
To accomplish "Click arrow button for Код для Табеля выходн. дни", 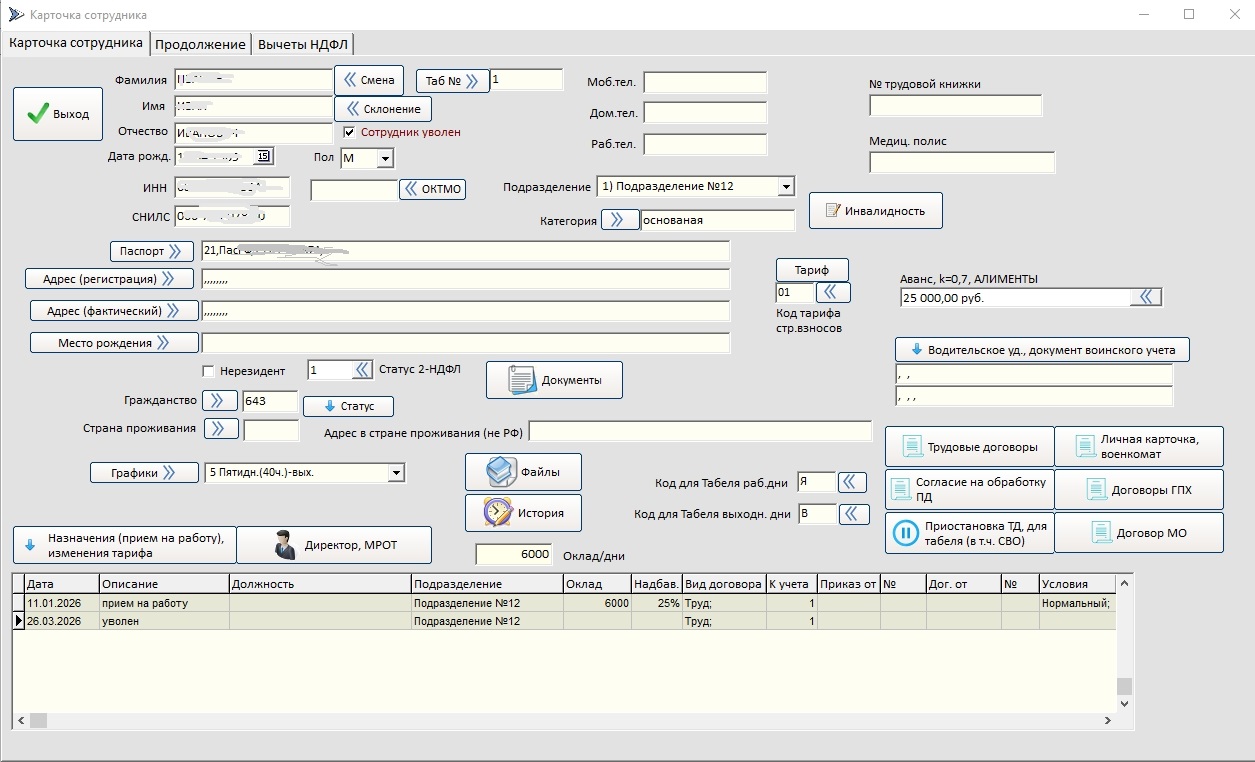I will (852, 514).
